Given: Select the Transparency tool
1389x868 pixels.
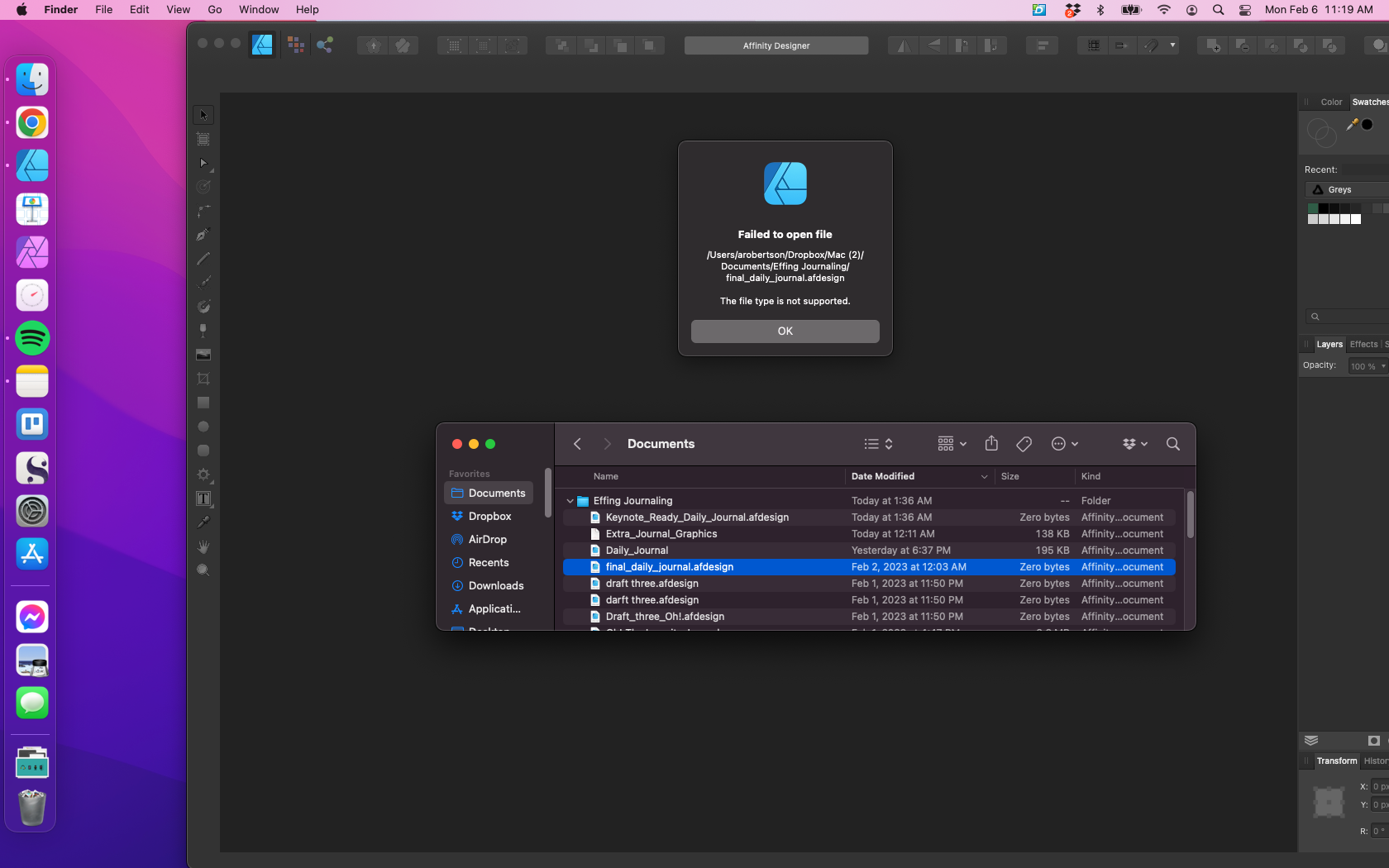Looking at the screenshot, I should [x=203, y=331].
